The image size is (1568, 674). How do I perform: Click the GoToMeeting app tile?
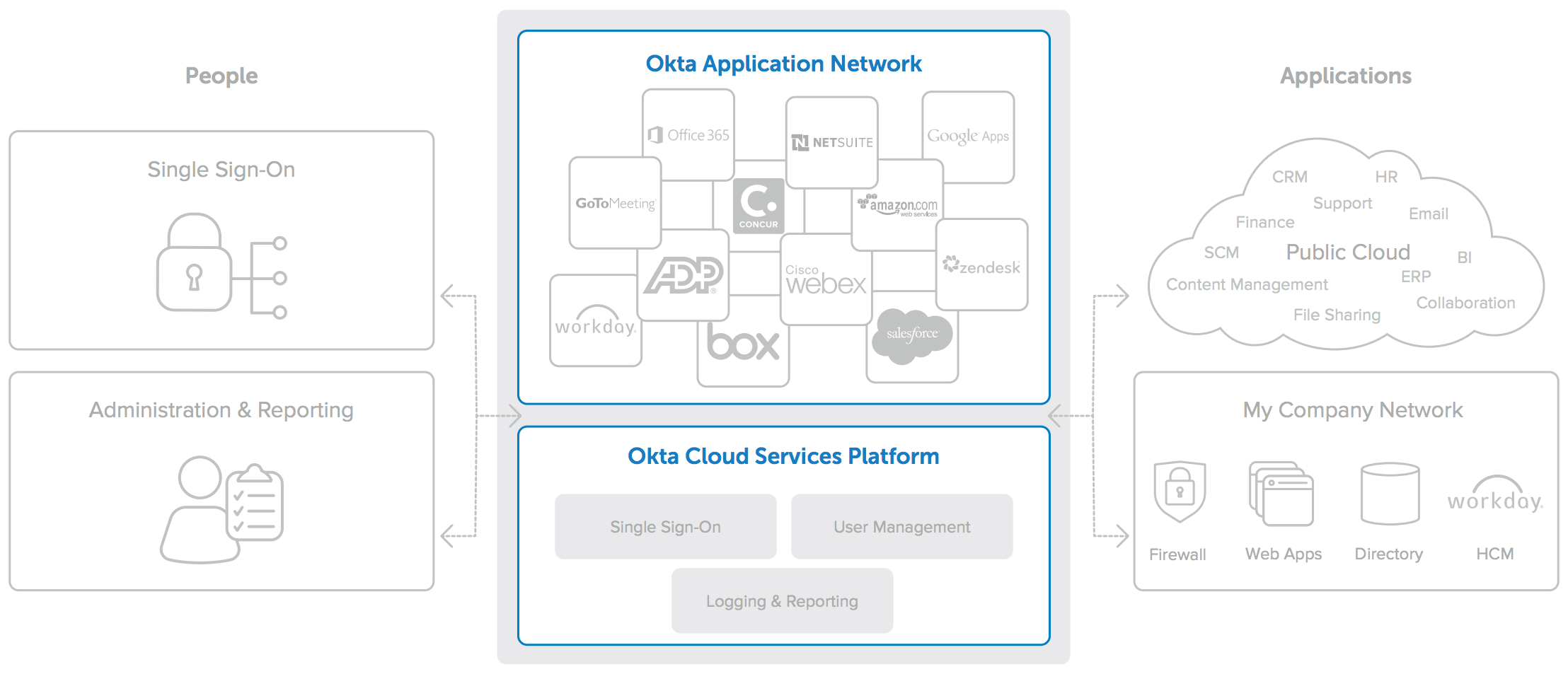[x=615, y=203]
